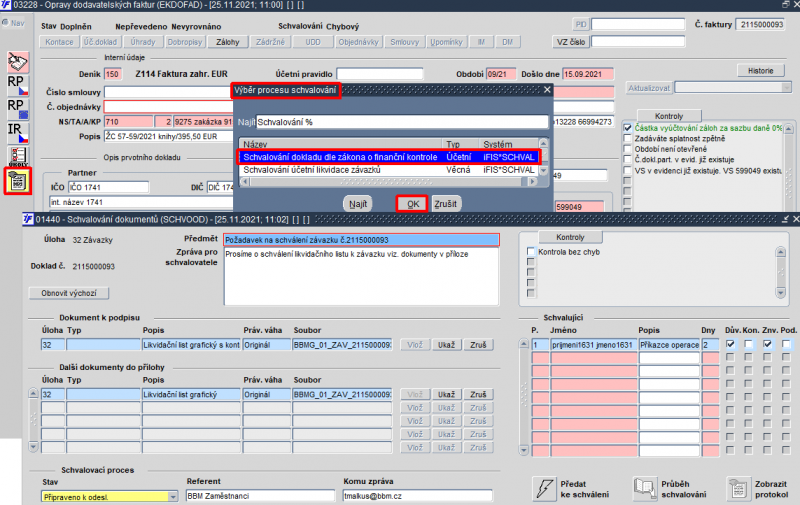Click Zobrazit protokol document icon
This screenshot has height=505, width=800.
[x=738, y=489]
